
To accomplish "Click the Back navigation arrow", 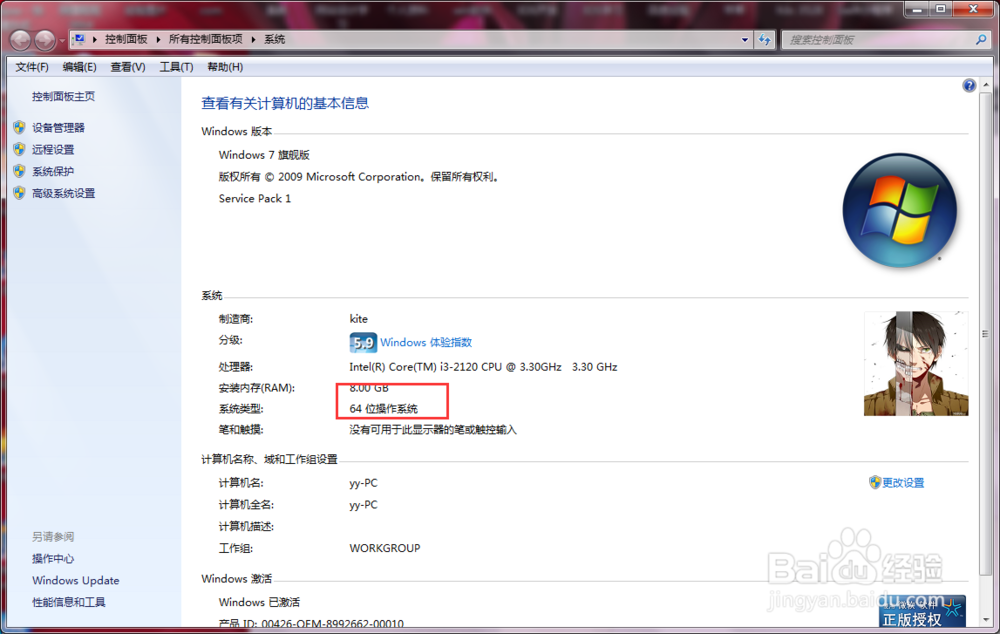I will click(x=20, y=40).
